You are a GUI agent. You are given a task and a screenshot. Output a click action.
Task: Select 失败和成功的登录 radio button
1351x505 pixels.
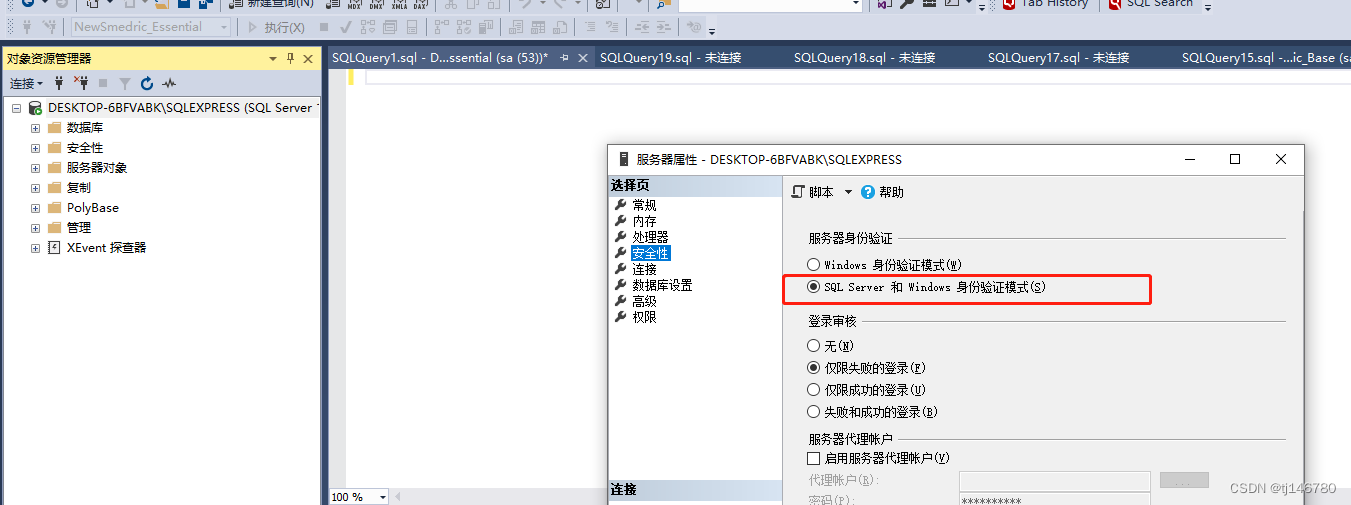point(814,412)
